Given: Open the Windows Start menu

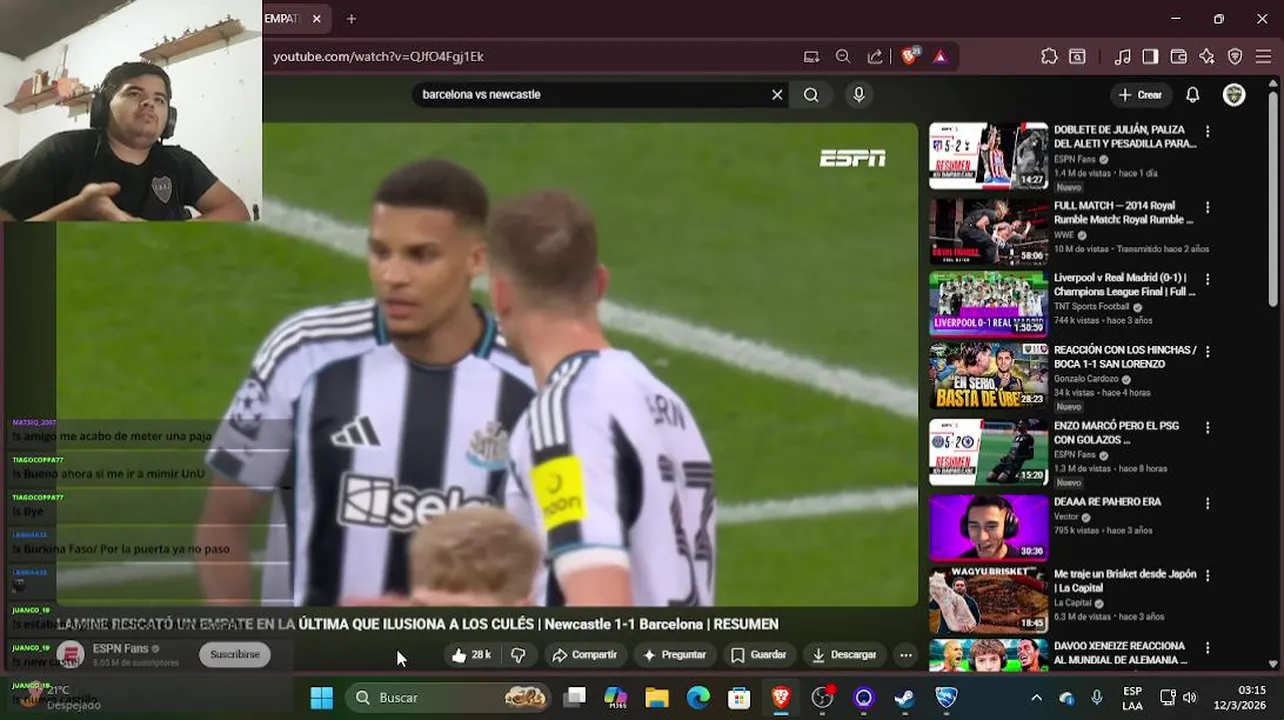Looking at the screenshot, I should tap(322, 697).
